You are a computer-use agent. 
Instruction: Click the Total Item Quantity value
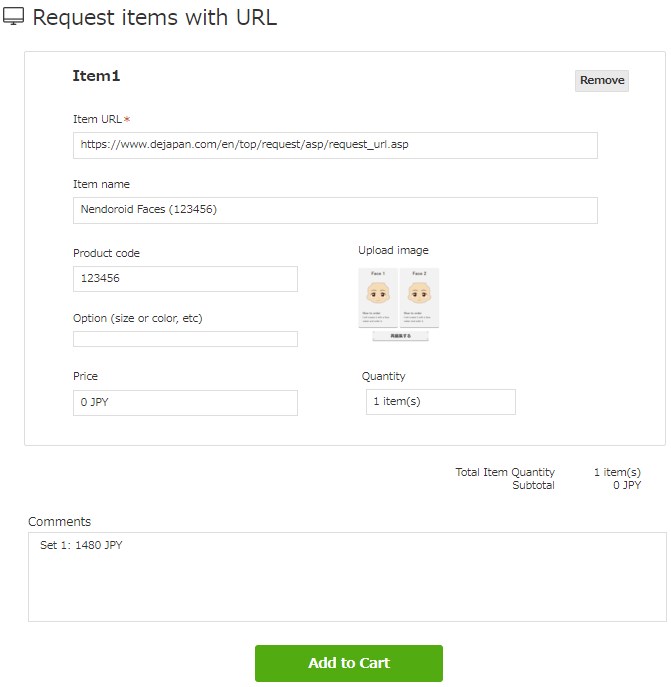tap(617, 472)
